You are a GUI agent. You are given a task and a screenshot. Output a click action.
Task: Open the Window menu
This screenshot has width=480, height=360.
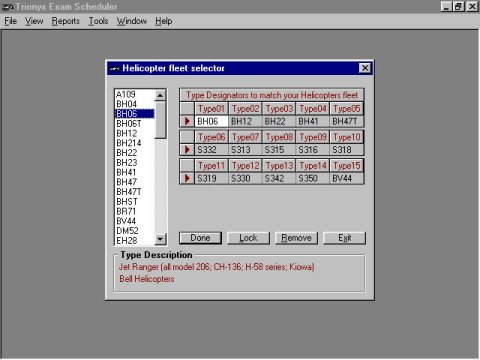131,21
